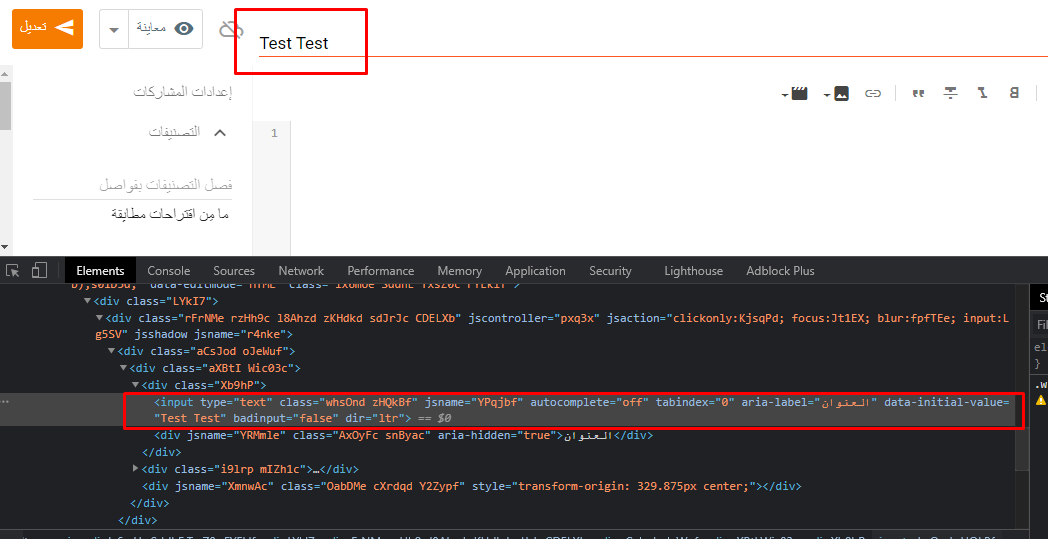
Task: Click the Test Test title input field
Action: (640, 43)
